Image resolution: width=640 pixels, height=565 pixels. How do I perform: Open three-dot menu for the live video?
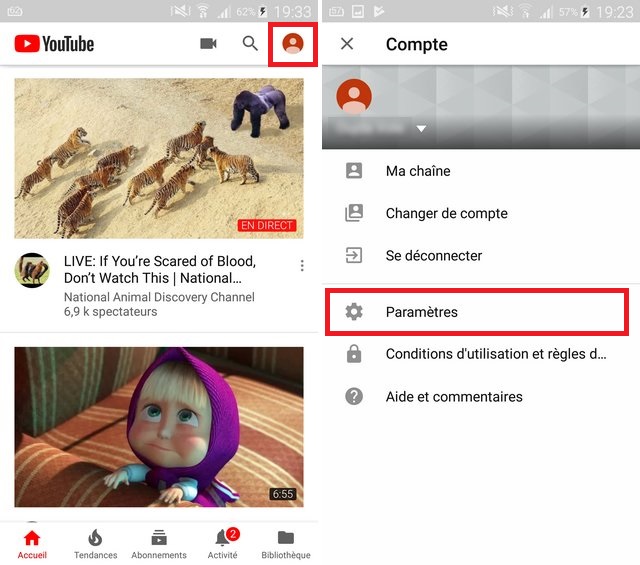pos(302,266)
